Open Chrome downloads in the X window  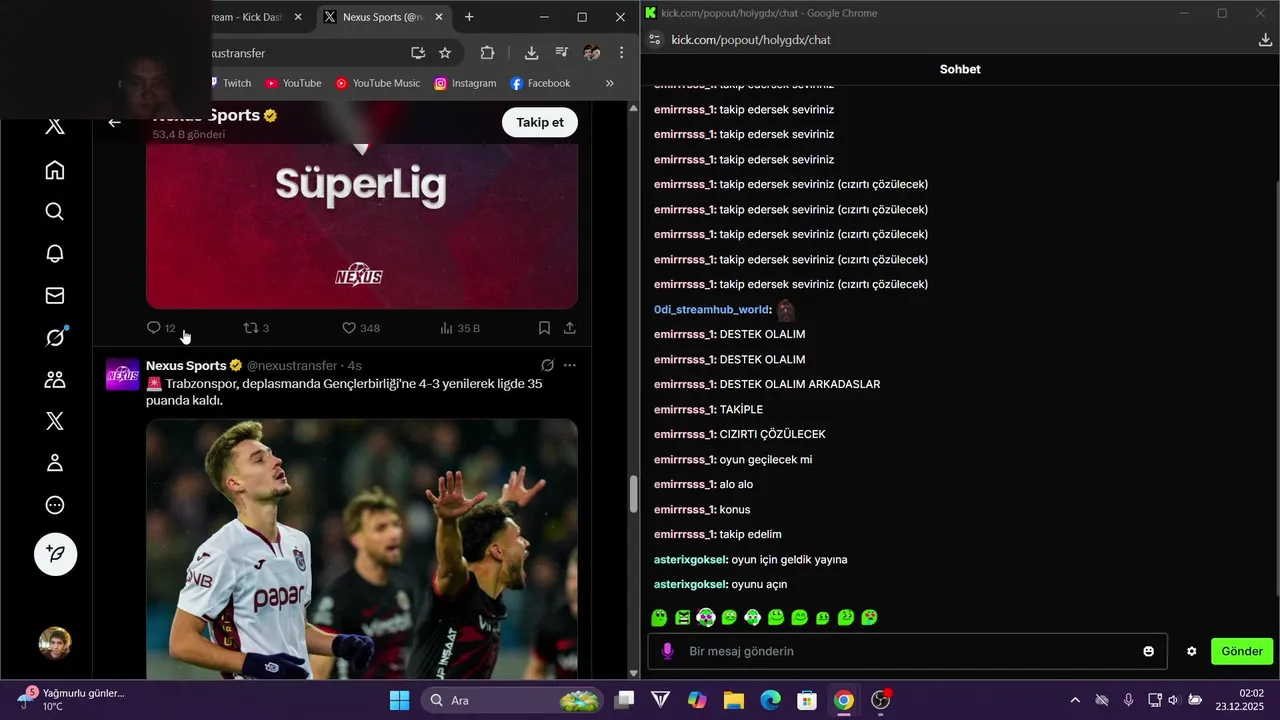click(x=531, y=53)
